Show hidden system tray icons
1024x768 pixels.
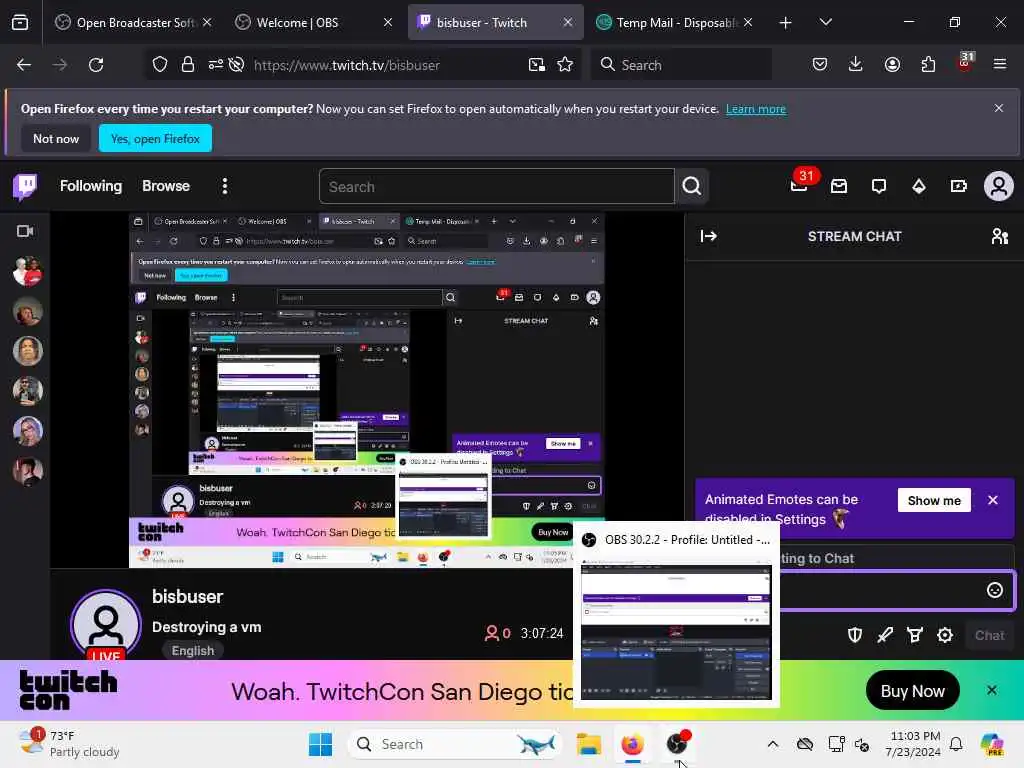773,744
